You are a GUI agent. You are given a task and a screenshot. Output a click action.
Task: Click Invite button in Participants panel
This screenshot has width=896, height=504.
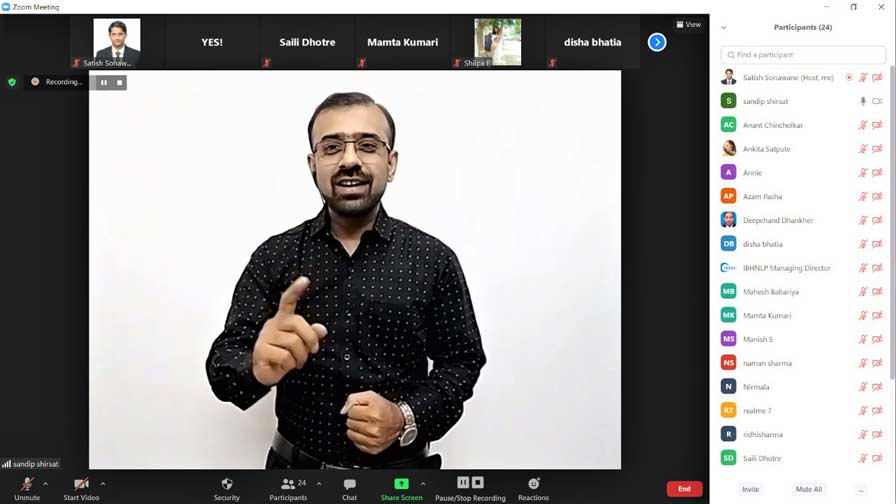(x=751, y=489)
